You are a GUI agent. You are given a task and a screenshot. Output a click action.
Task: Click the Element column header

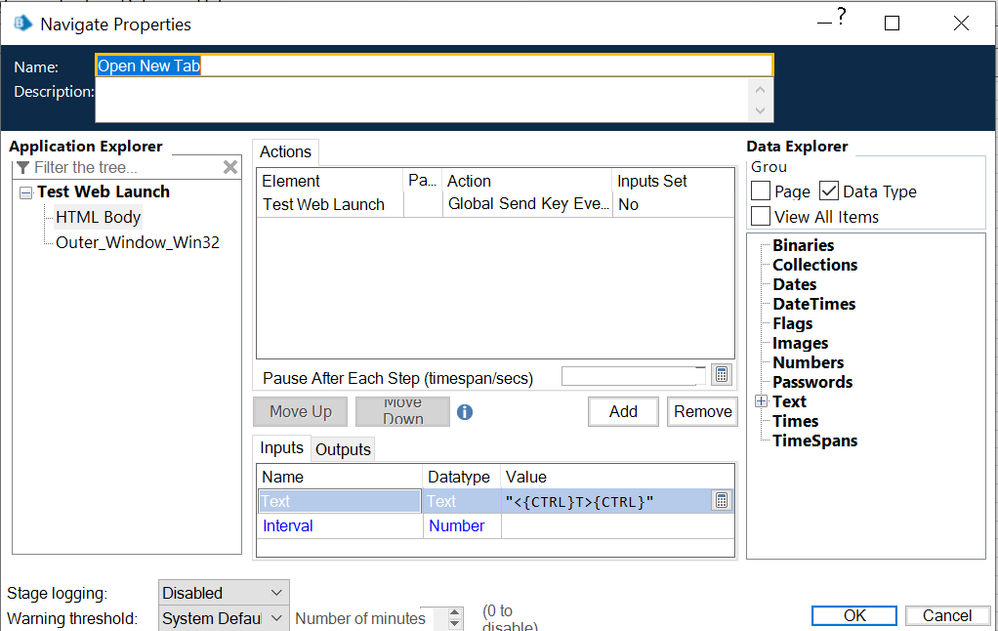pyautogui.click(x=330, y=181)
